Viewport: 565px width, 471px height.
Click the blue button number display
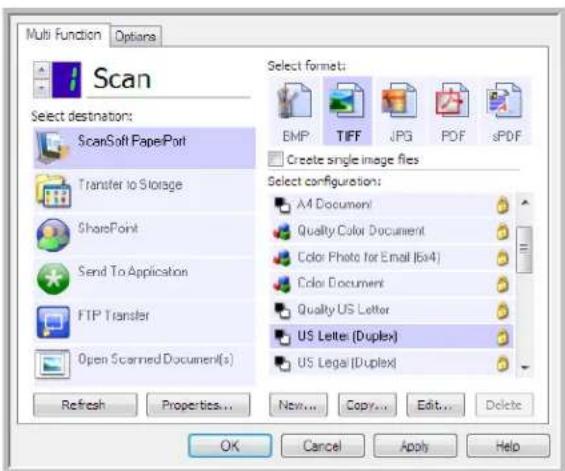67,80
